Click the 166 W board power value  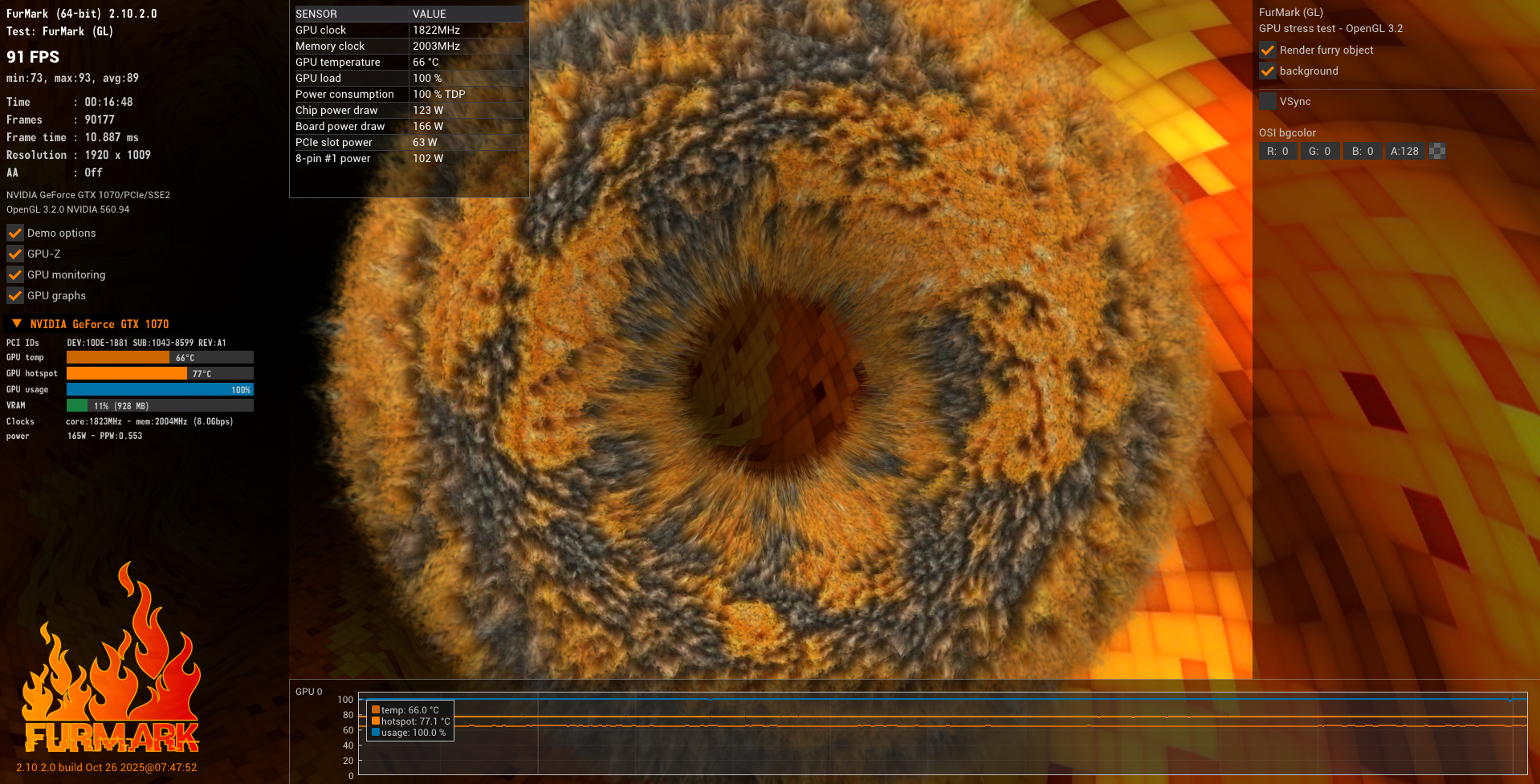point(428,126)
